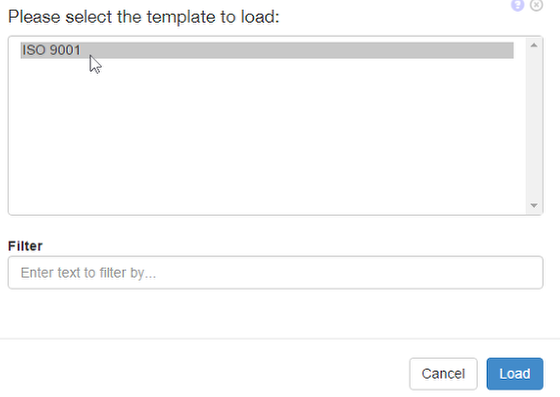Image resolution: width=560 pixels, height=397 pixels.
Task: Click the 'Enter text to filter by...' placeholder
Action: 88,273
